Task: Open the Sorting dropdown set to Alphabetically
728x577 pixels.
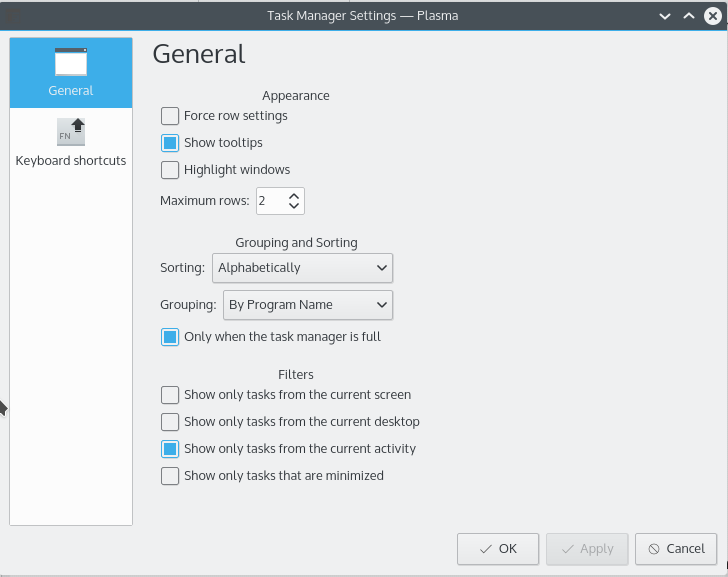Action: pos(302,268)
